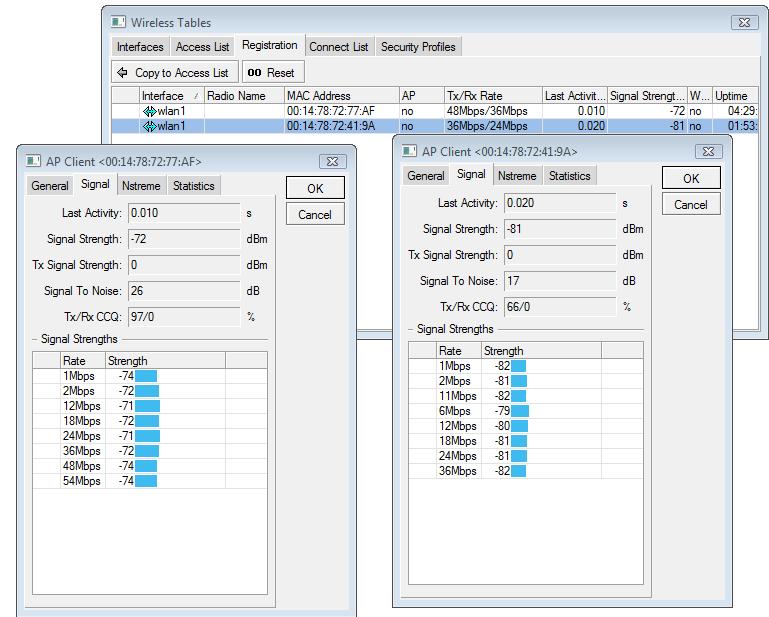Click the 36Mbps -82 strength bar
The image size is (769, 617).
pos(518,471)
